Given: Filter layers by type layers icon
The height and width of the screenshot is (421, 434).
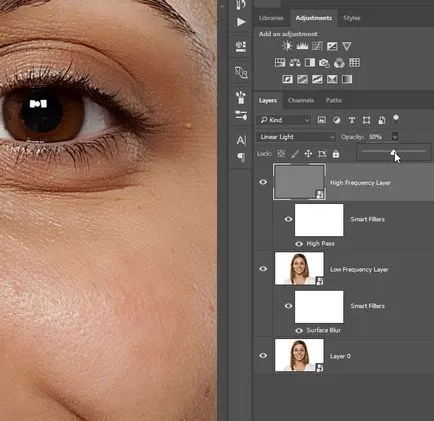Looking at the screenshot, I should [x=351, y=120].
